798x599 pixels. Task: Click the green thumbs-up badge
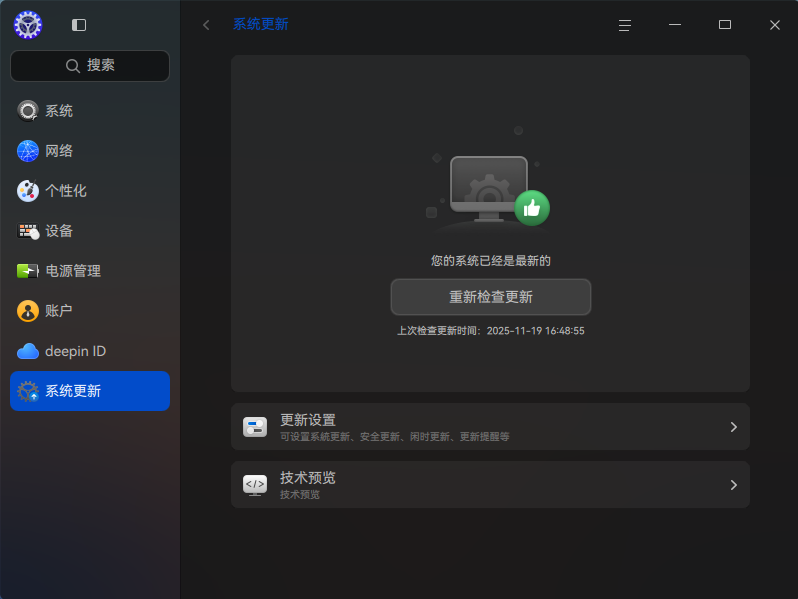[x=532, y=208]
